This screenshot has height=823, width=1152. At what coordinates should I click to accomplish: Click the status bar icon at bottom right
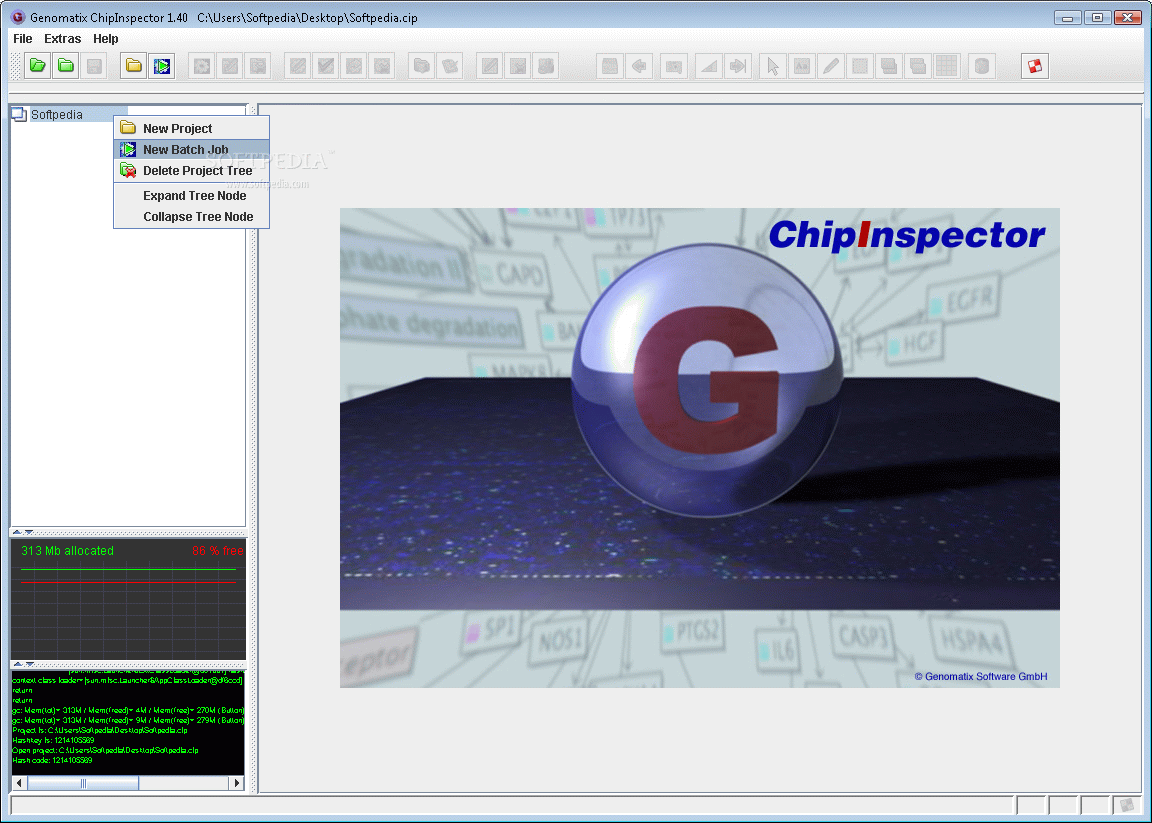1127,805
